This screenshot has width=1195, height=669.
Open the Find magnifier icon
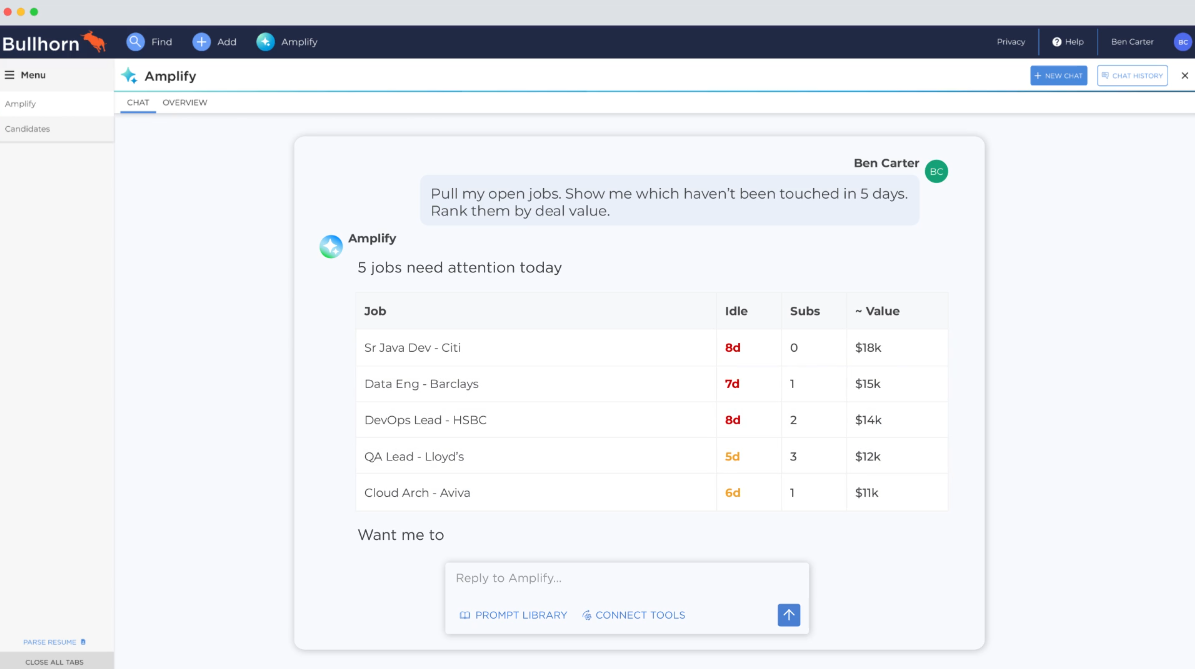tap(135, 42)
